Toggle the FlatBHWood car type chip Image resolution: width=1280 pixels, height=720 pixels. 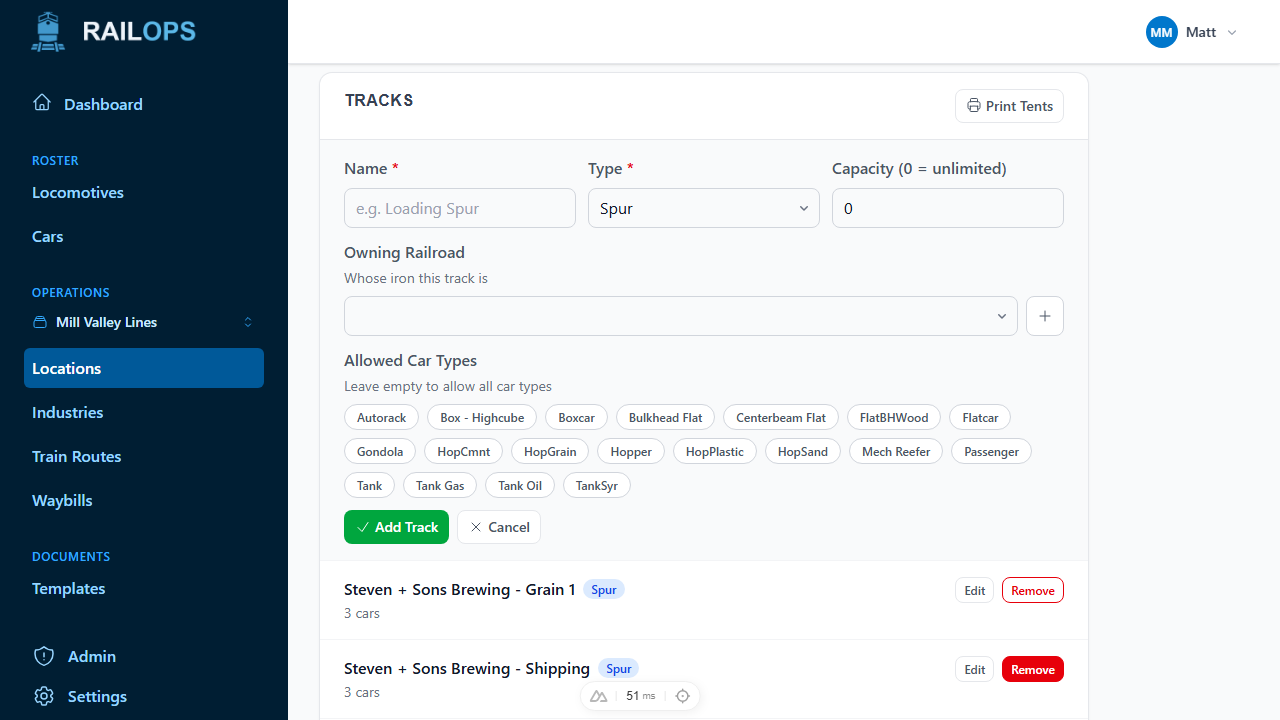click(x=894, y=418)
